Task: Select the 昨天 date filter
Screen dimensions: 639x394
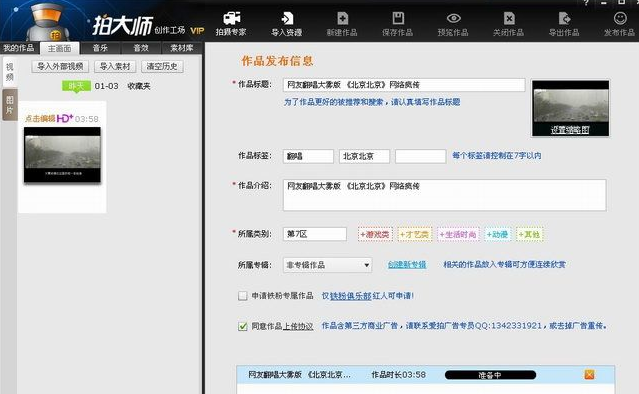Action: click(x=76, y=86)
